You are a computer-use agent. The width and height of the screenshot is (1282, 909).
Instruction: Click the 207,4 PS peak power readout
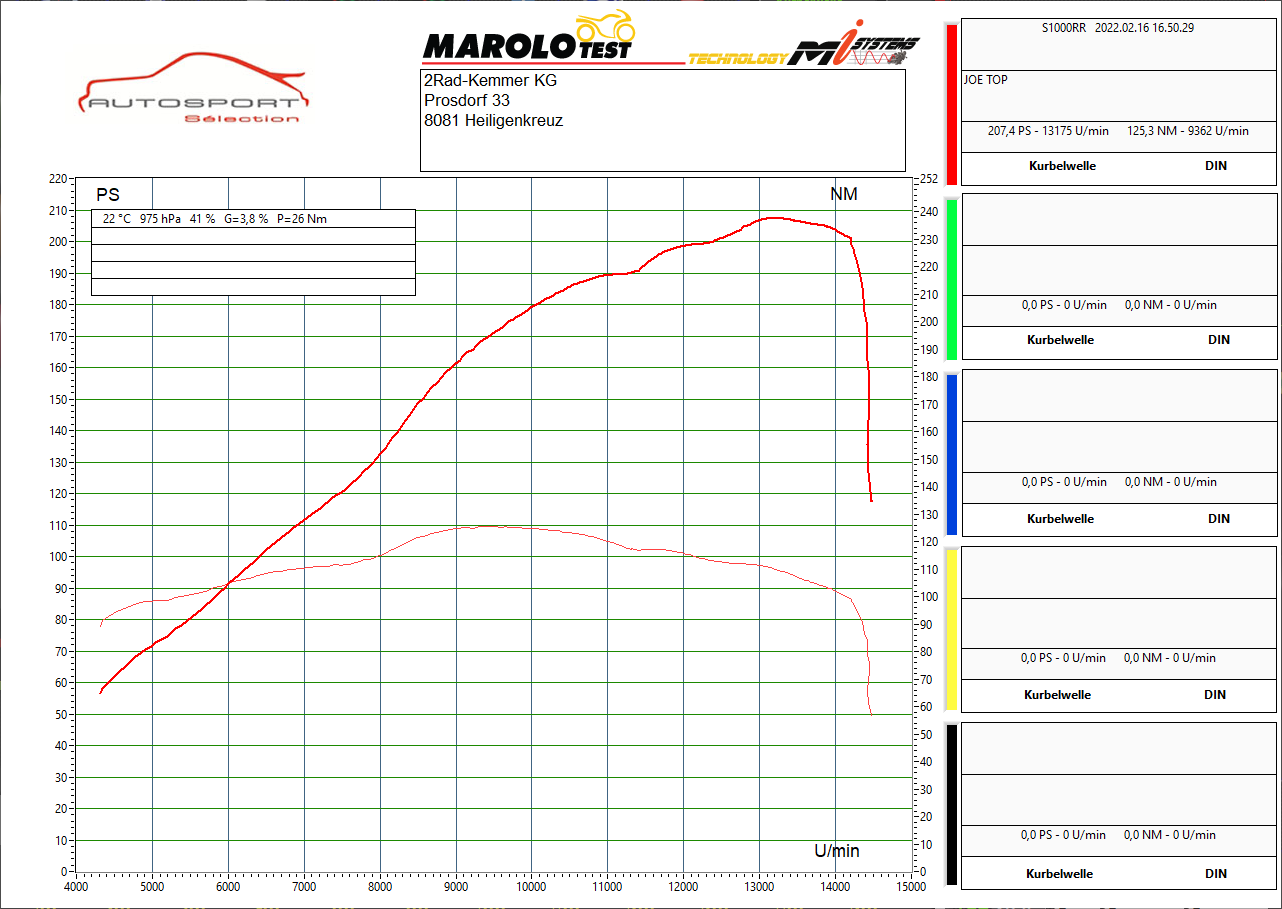coord(1047,131)
